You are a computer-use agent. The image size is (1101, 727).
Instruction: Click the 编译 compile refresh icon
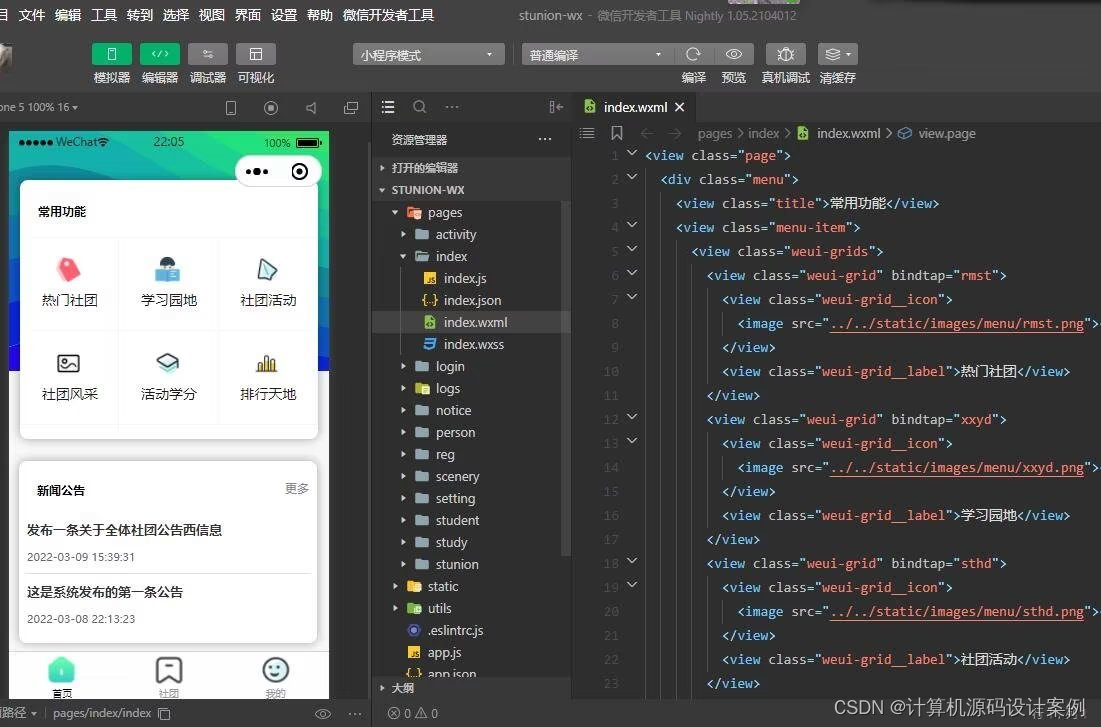(x=693, y=54)
